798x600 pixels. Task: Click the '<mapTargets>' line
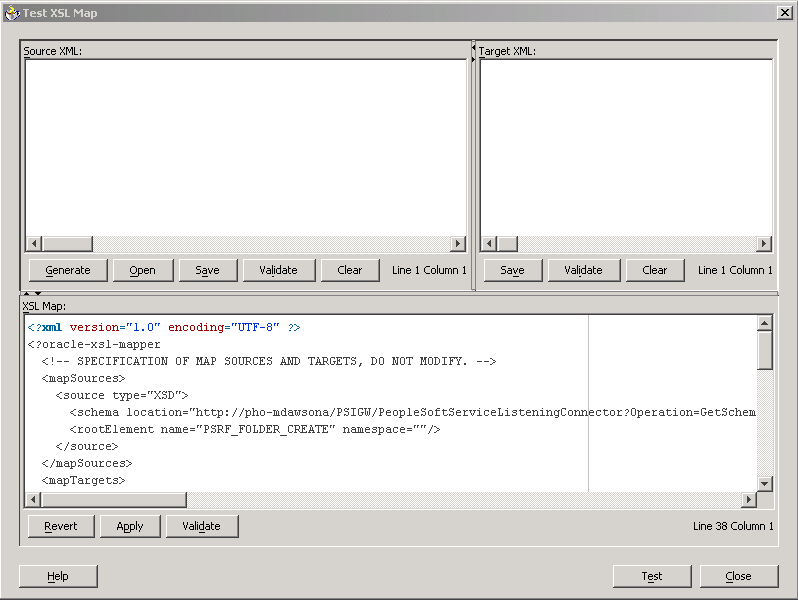[x=83, y=480]
